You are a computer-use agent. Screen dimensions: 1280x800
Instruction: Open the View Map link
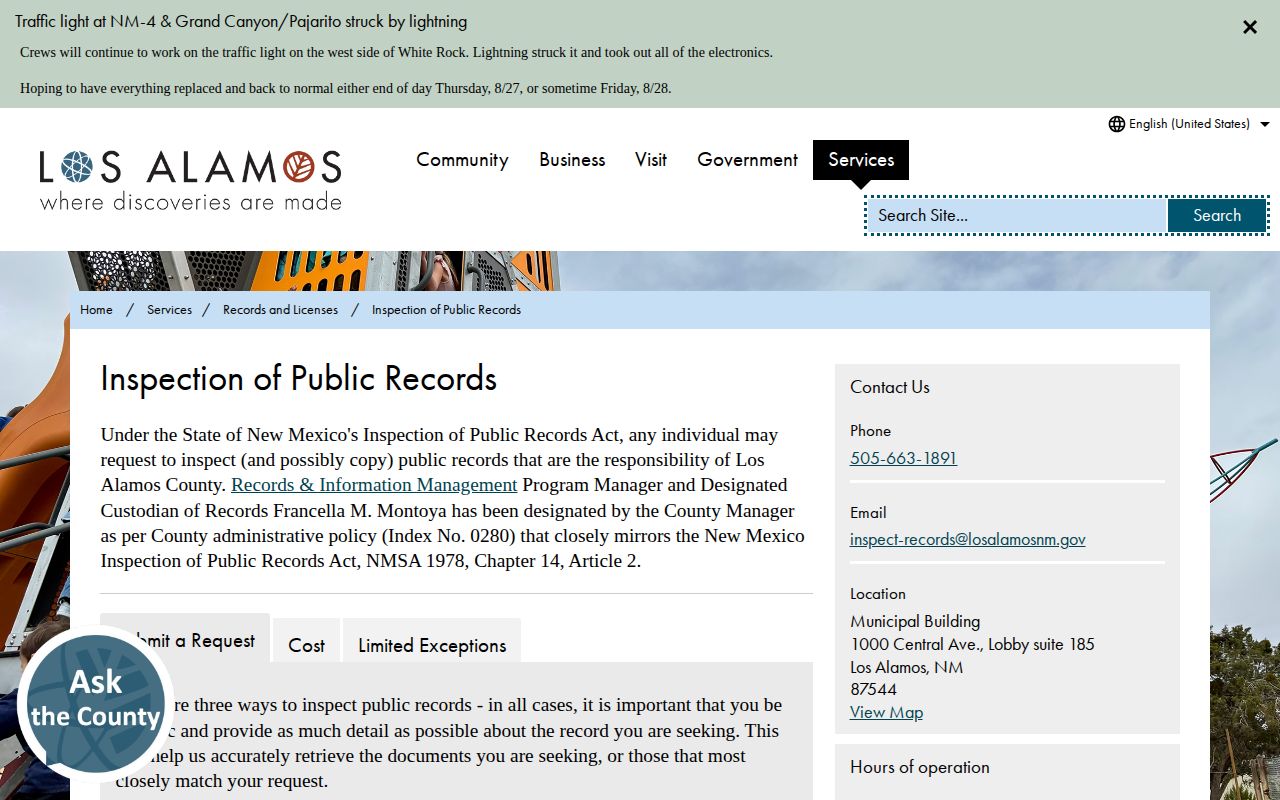pos(886,712)
